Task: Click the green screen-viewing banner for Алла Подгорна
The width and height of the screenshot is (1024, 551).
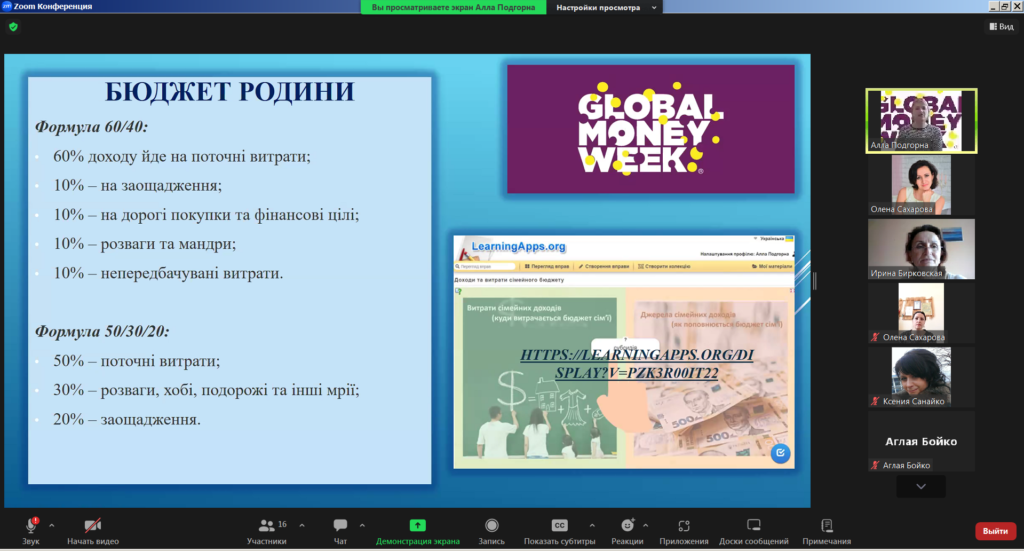Action: coord(453,7)
